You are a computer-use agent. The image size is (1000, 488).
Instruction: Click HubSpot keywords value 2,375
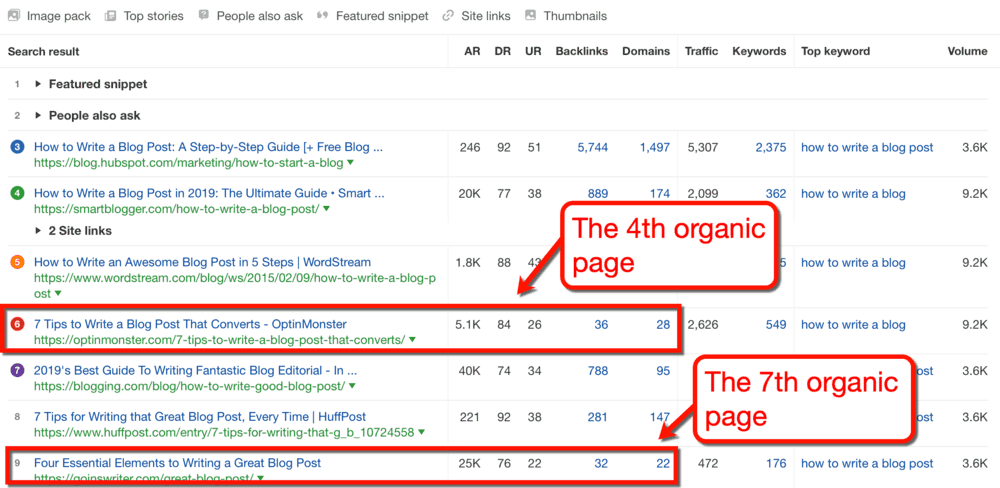[x=771, y=147]
